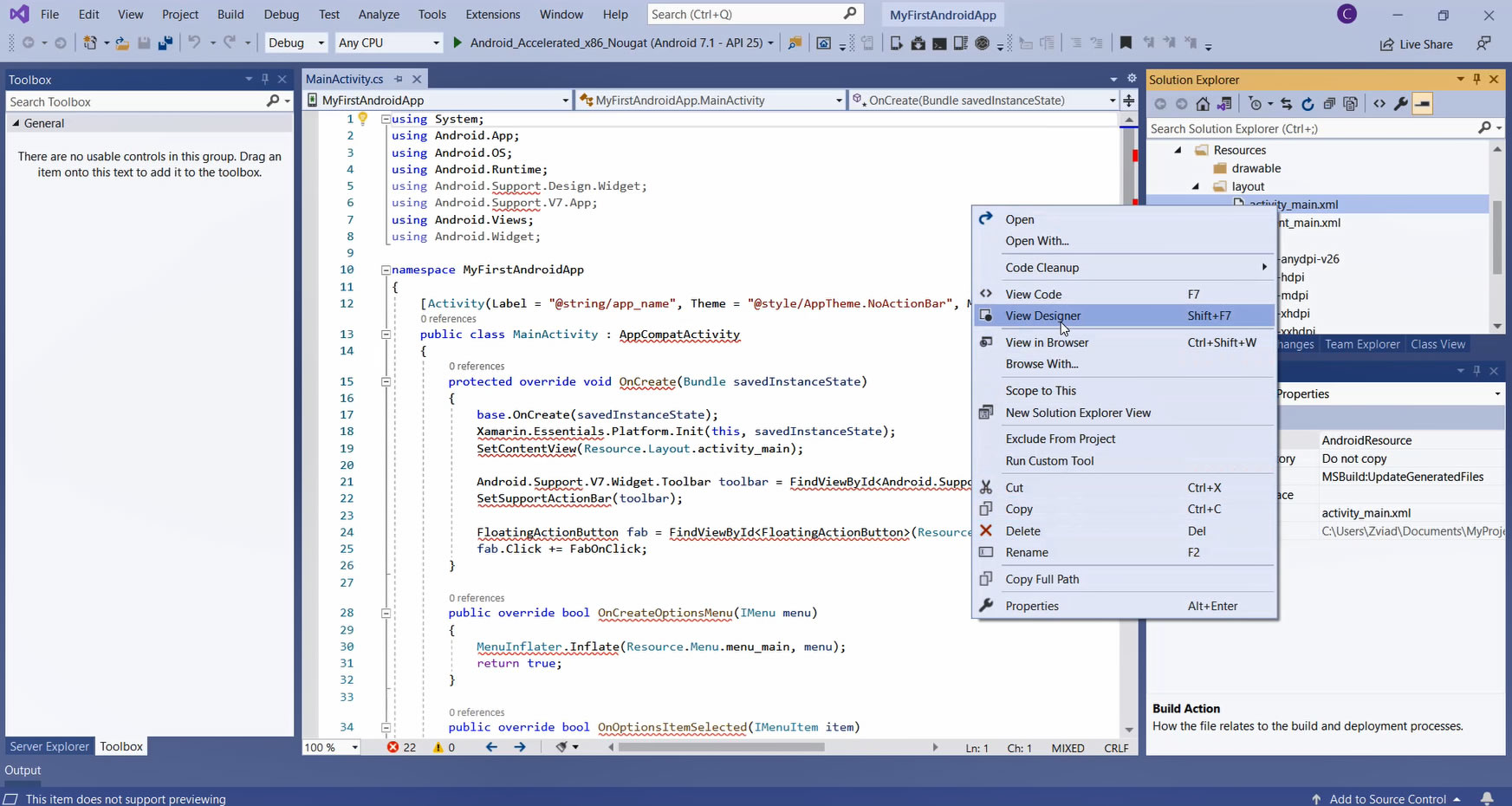1512x806 pixels.
Task: Click the bookmark icon in the toolbar
Action: pos(1126,42)
